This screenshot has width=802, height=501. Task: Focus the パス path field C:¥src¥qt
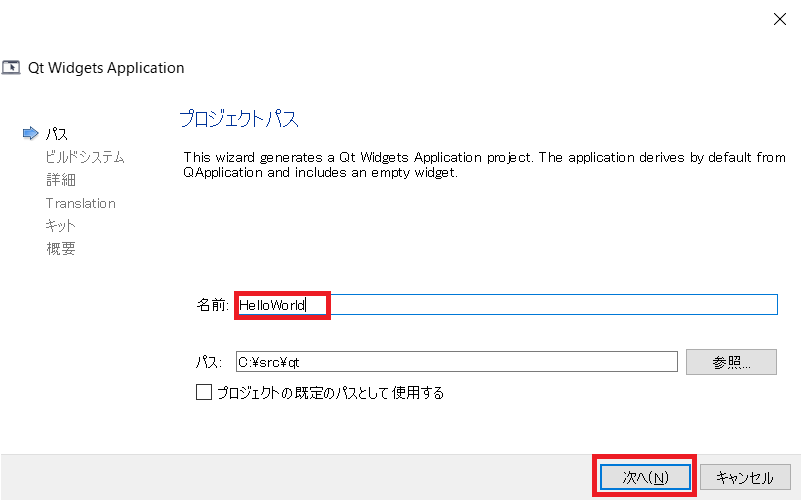tap(457, 362)
